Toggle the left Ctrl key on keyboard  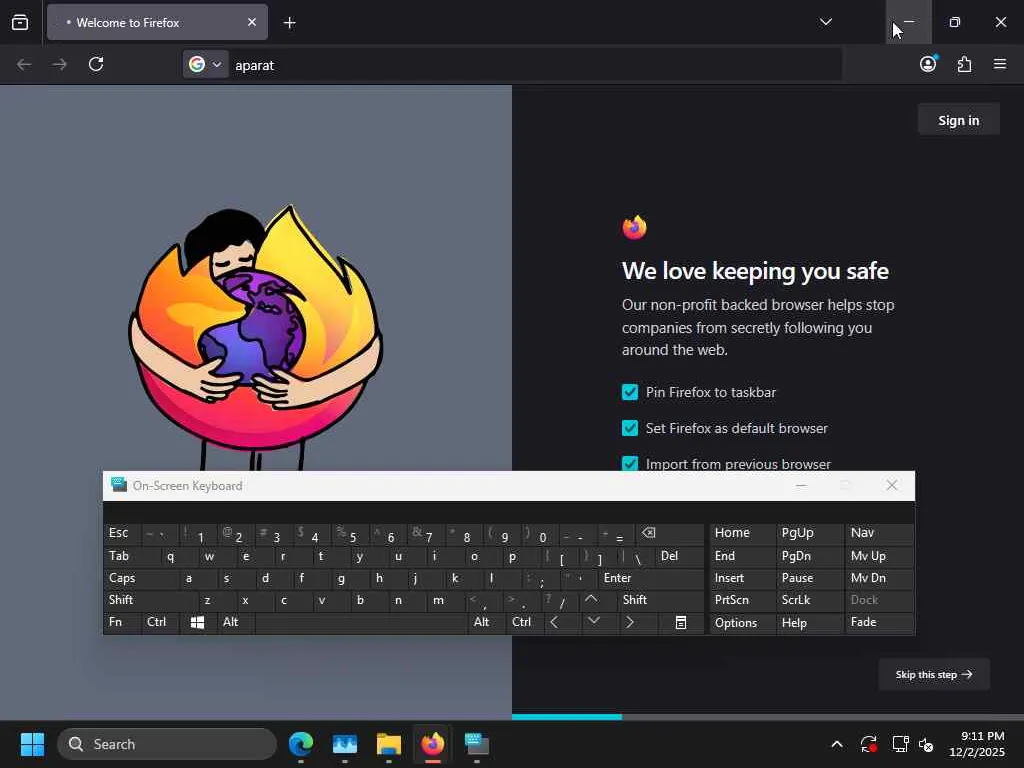160,622
